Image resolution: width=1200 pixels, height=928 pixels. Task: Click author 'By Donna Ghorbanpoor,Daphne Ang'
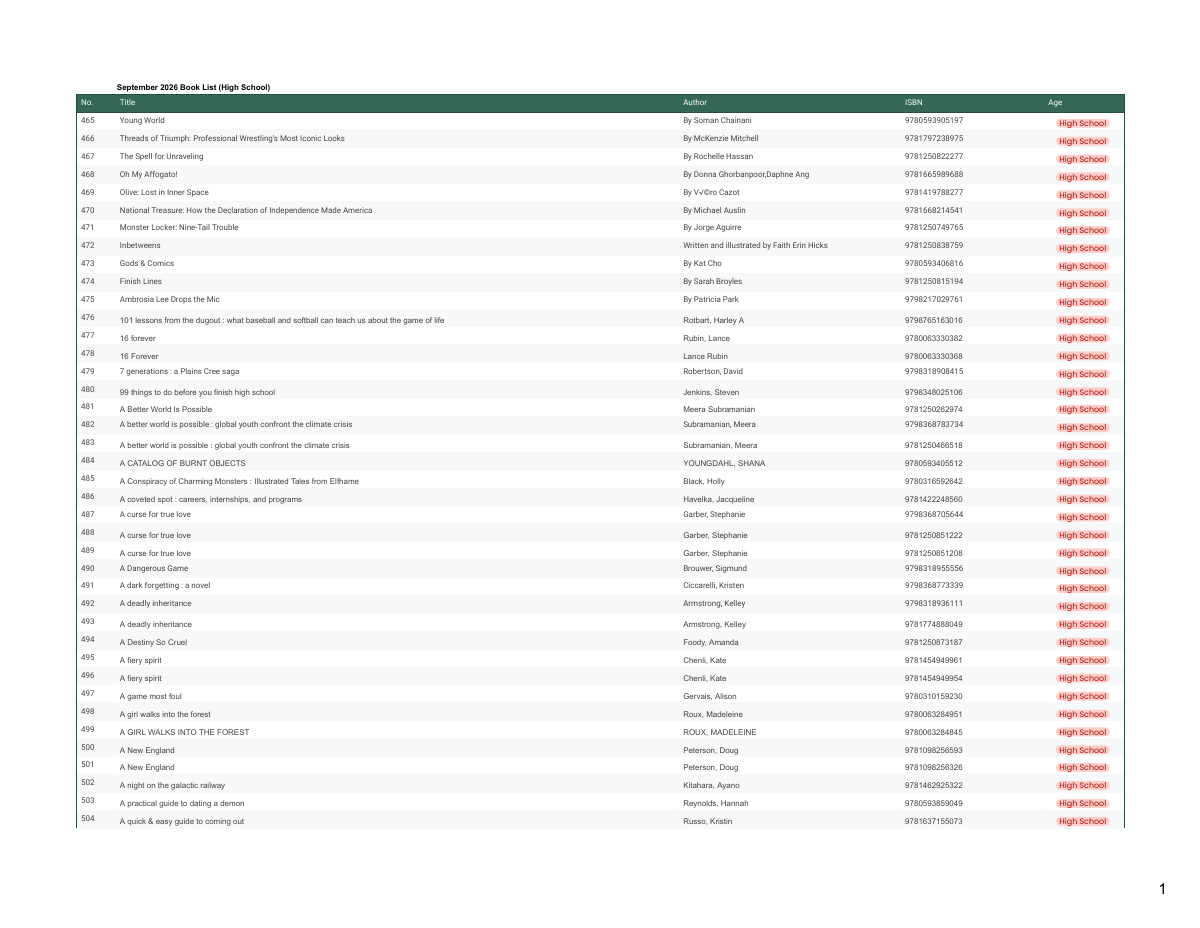point(746,174)
